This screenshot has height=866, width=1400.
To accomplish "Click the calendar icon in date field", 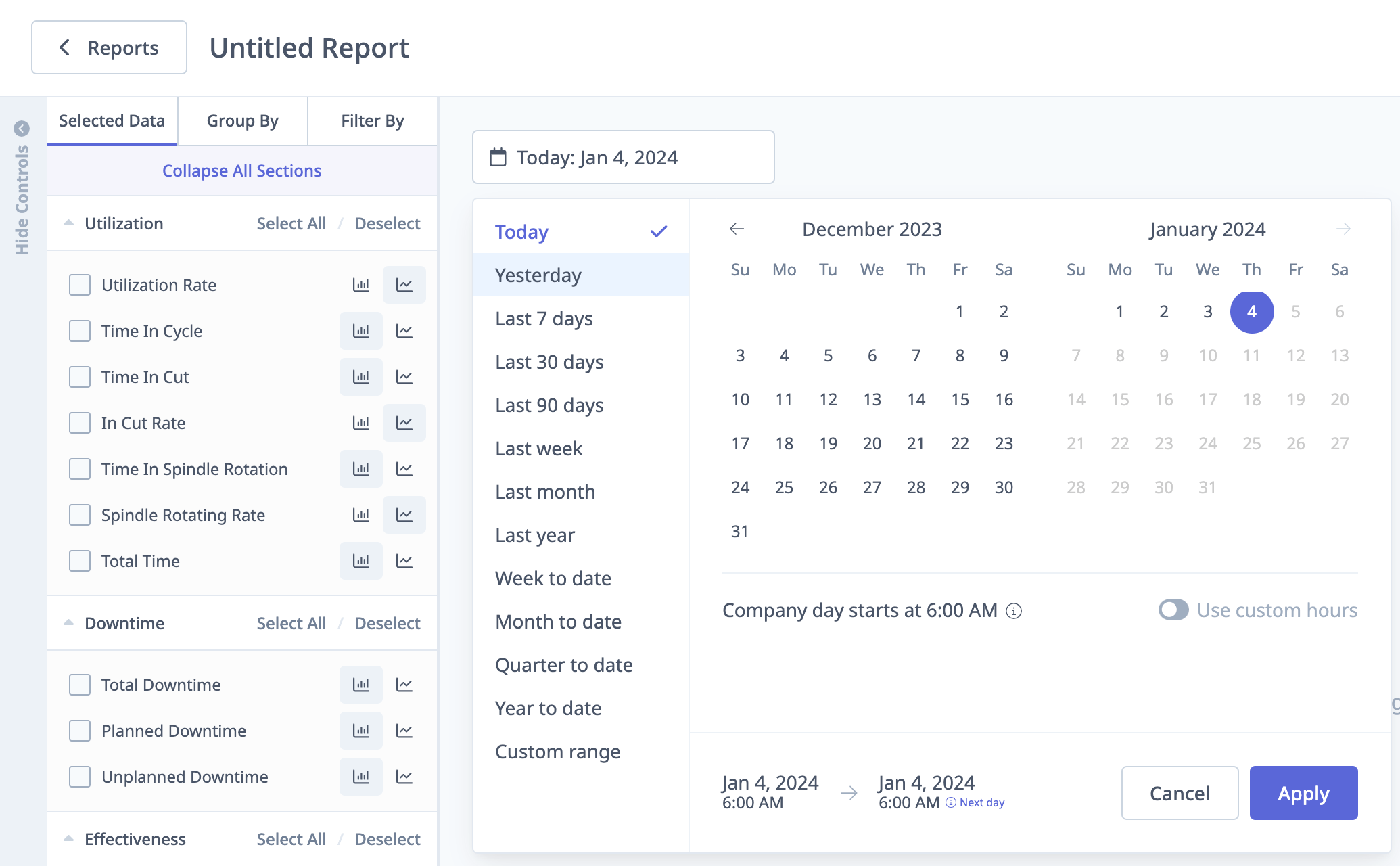I will 498,158.
